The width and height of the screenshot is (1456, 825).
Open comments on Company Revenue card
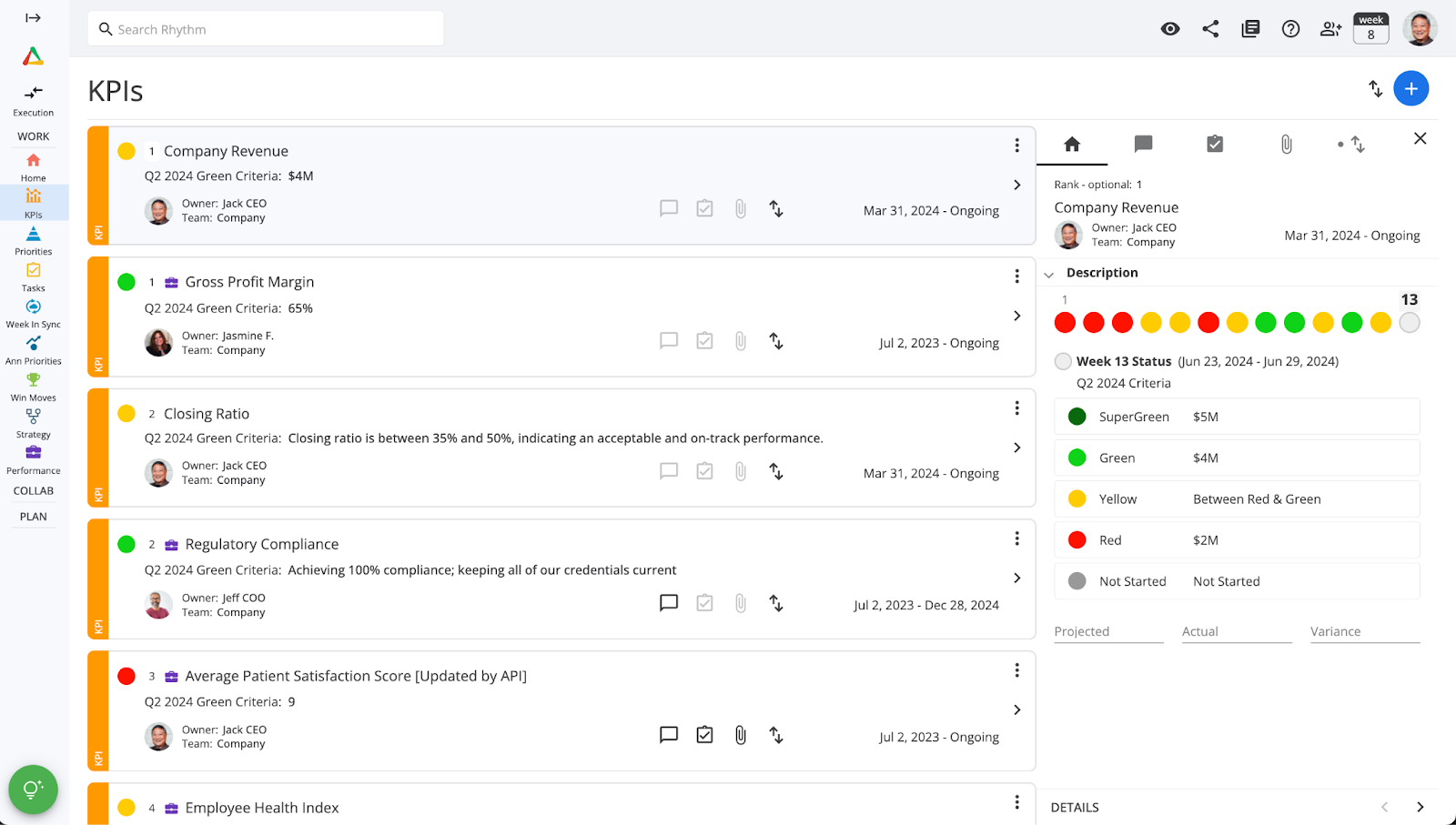[x=669, y=208]
